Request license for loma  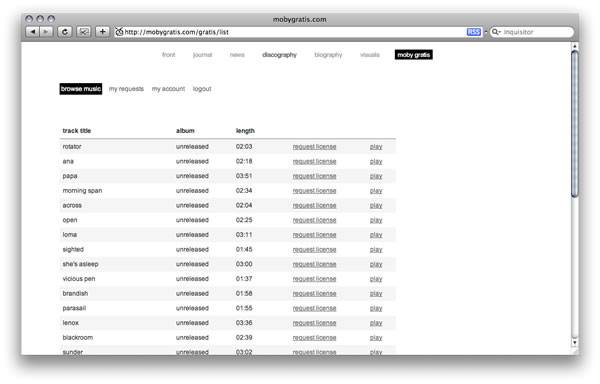[x=314, y=235]
